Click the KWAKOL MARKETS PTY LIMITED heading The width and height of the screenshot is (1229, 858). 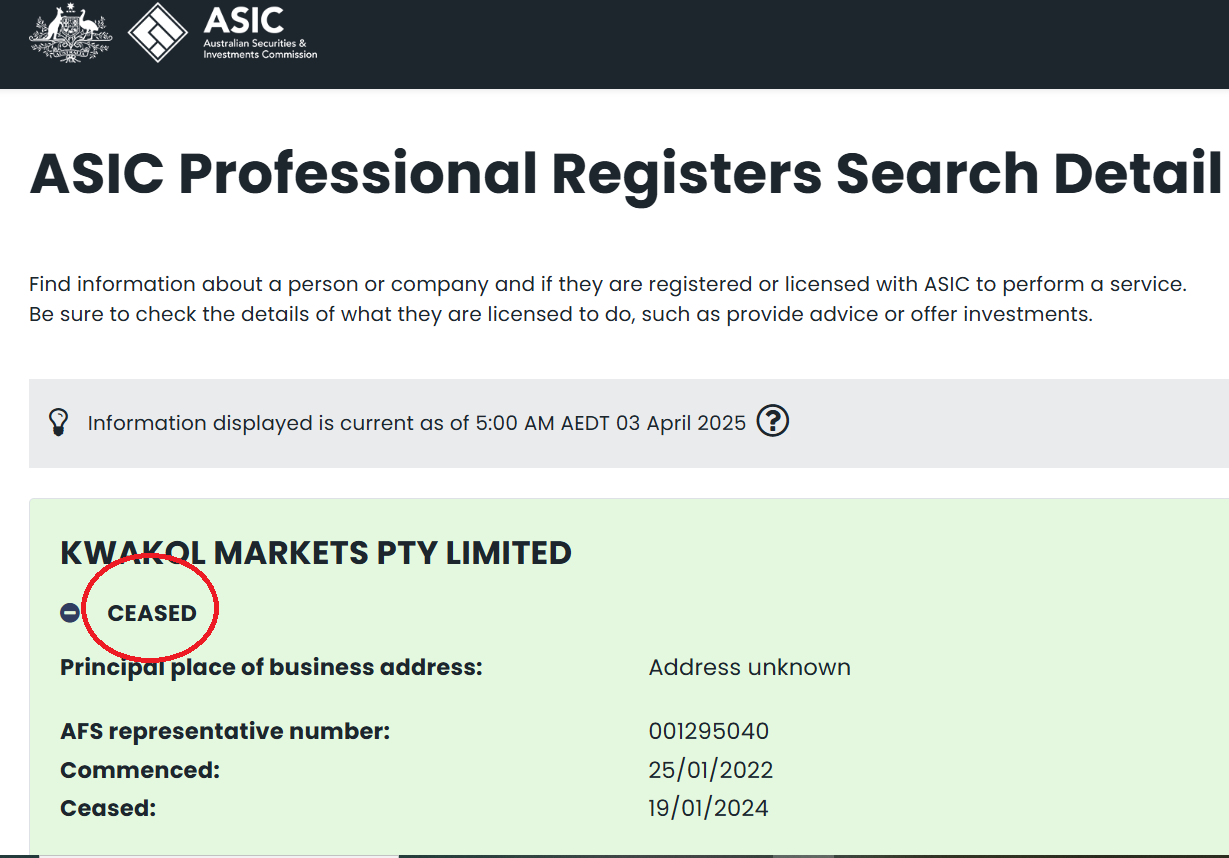(316, 553)
